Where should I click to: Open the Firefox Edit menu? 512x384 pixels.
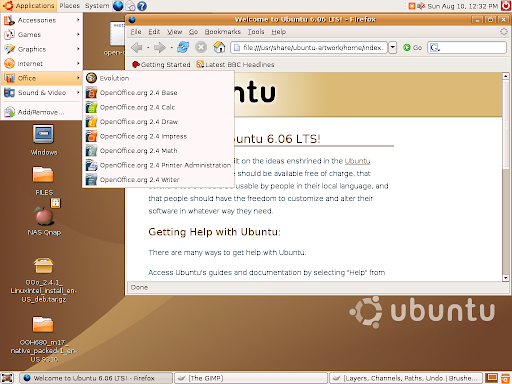pyautogui.click(x=154, y=32)
